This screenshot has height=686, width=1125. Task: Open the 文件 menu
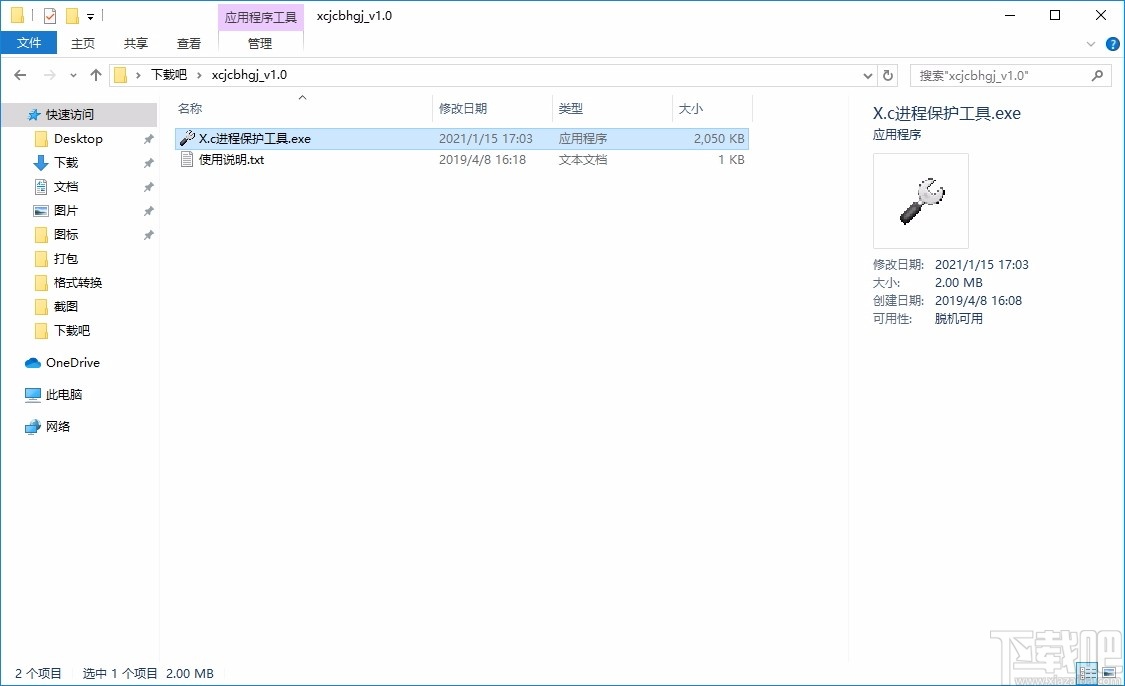click(29, 43)
